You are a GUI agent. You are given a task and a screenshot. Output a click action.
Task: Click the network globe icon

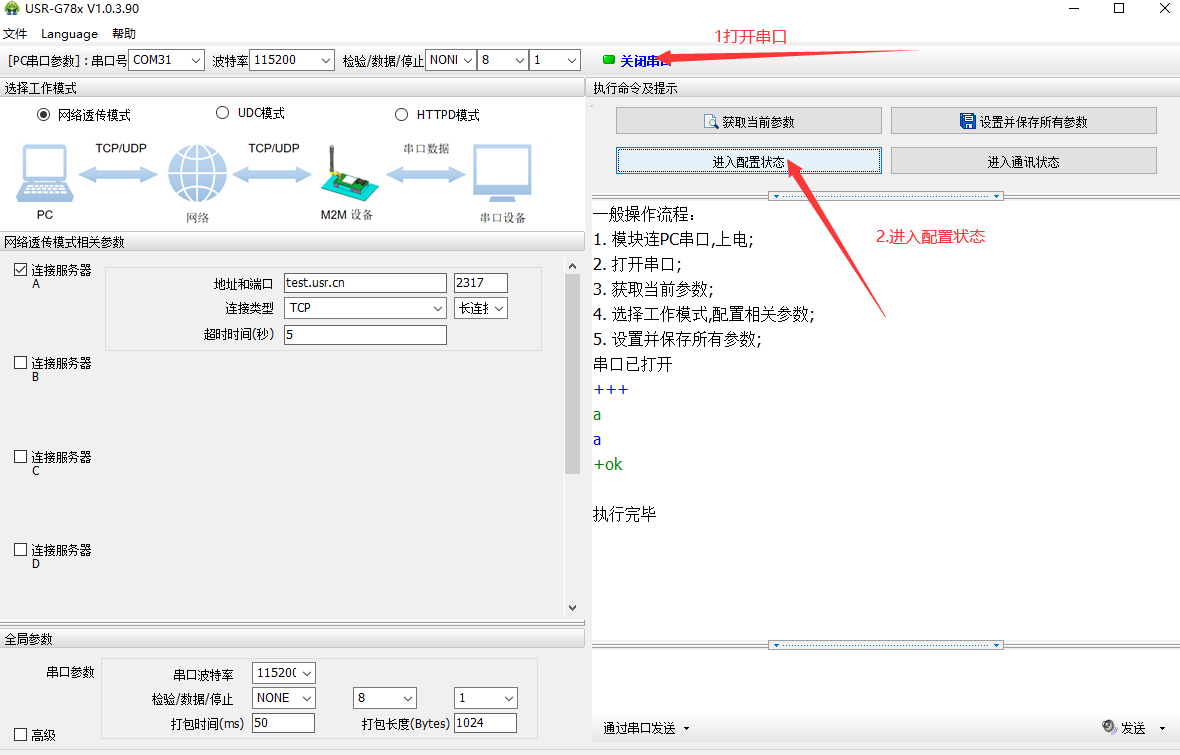click(197, 175)
